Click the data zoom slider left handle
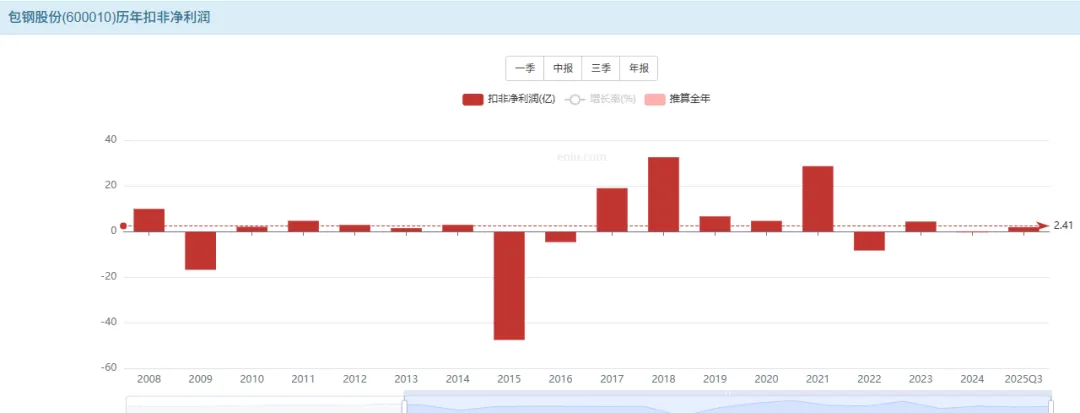Image resolution: width=1080 pixels, height=413 pixels. [404, 406]
